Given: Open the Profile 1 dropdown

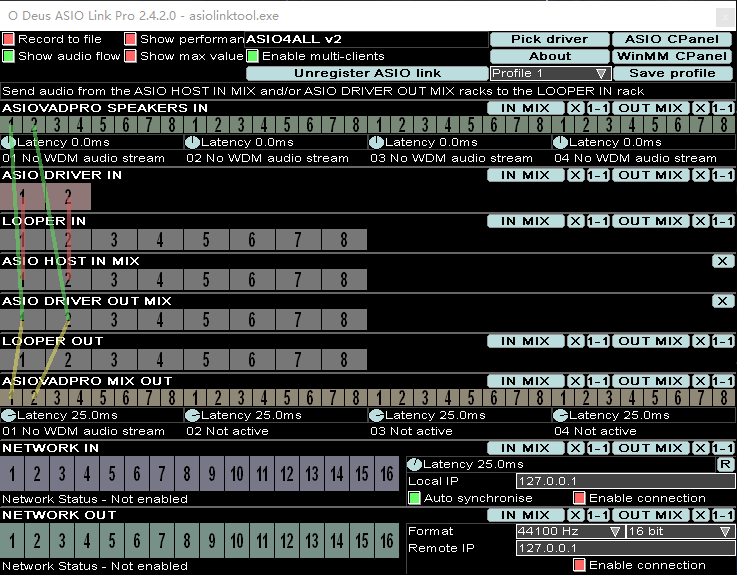Looking at the screenshot, I should pyautogui.click(x=550, y=73).
